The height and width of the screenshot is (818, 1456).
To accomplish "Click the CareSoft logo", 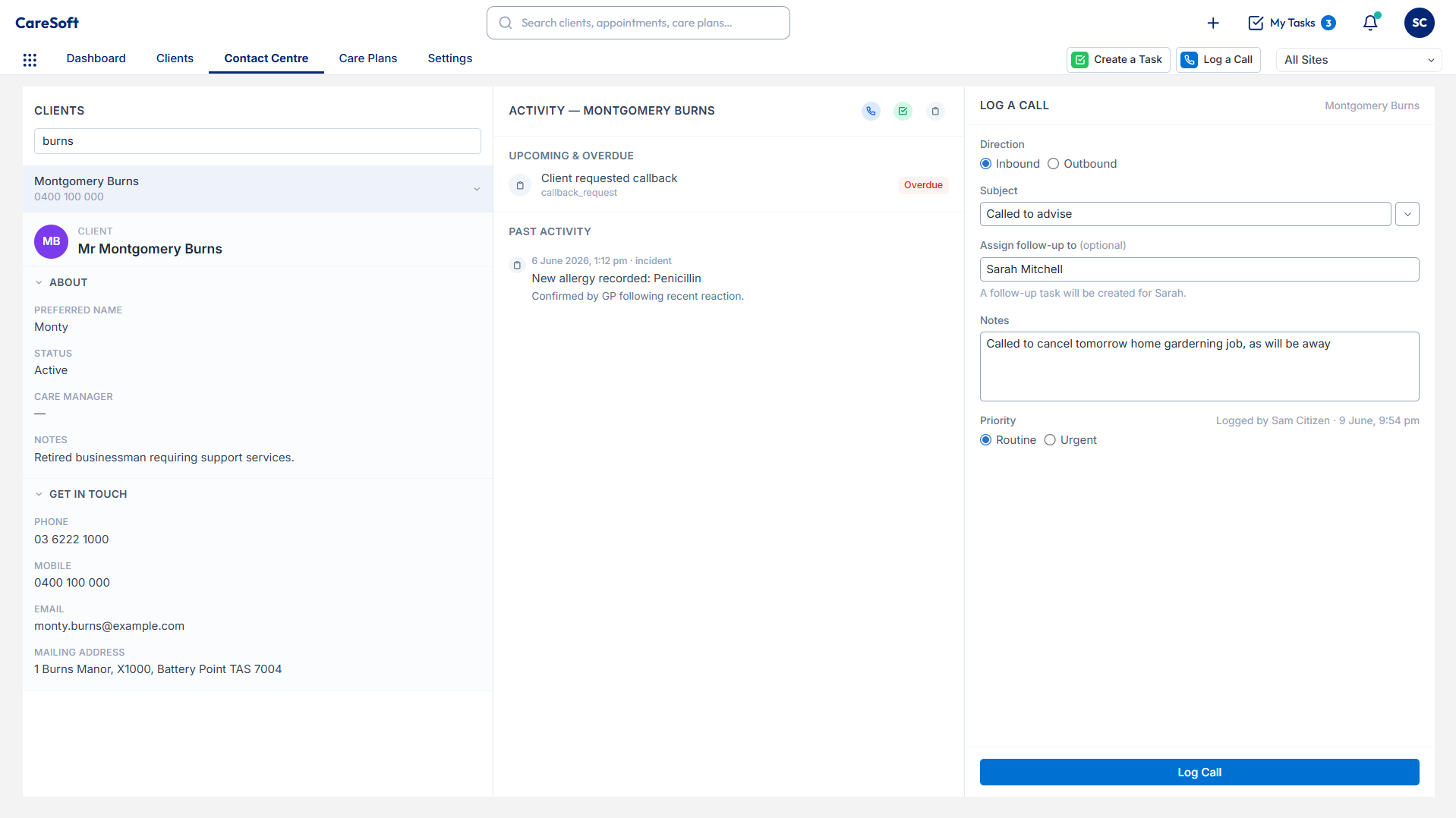I will [47, 23].
